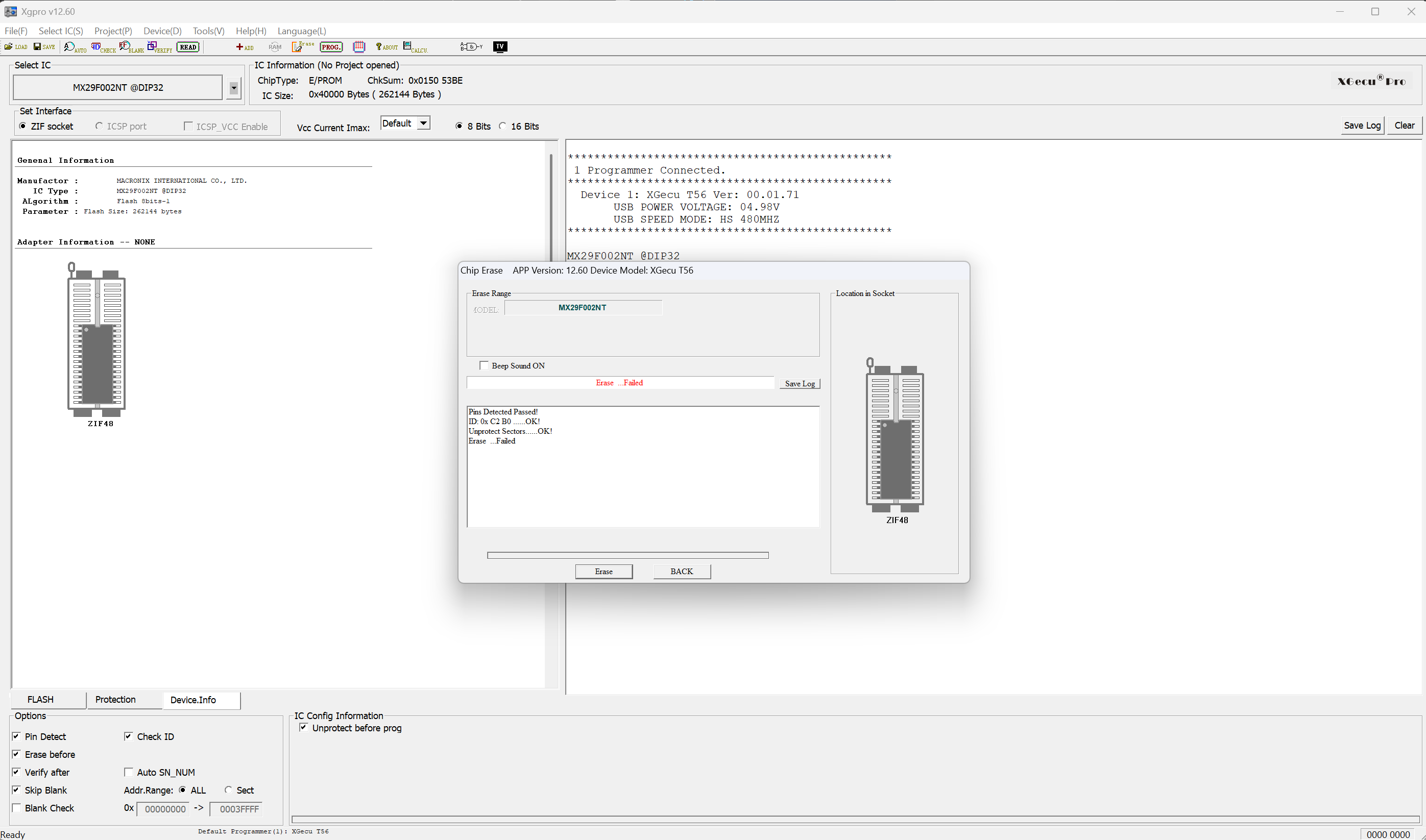Enable Beep Sound ON checkbox
Image resolution: width=1426 pixels, height=840 pixels.
tap(484, 366)
